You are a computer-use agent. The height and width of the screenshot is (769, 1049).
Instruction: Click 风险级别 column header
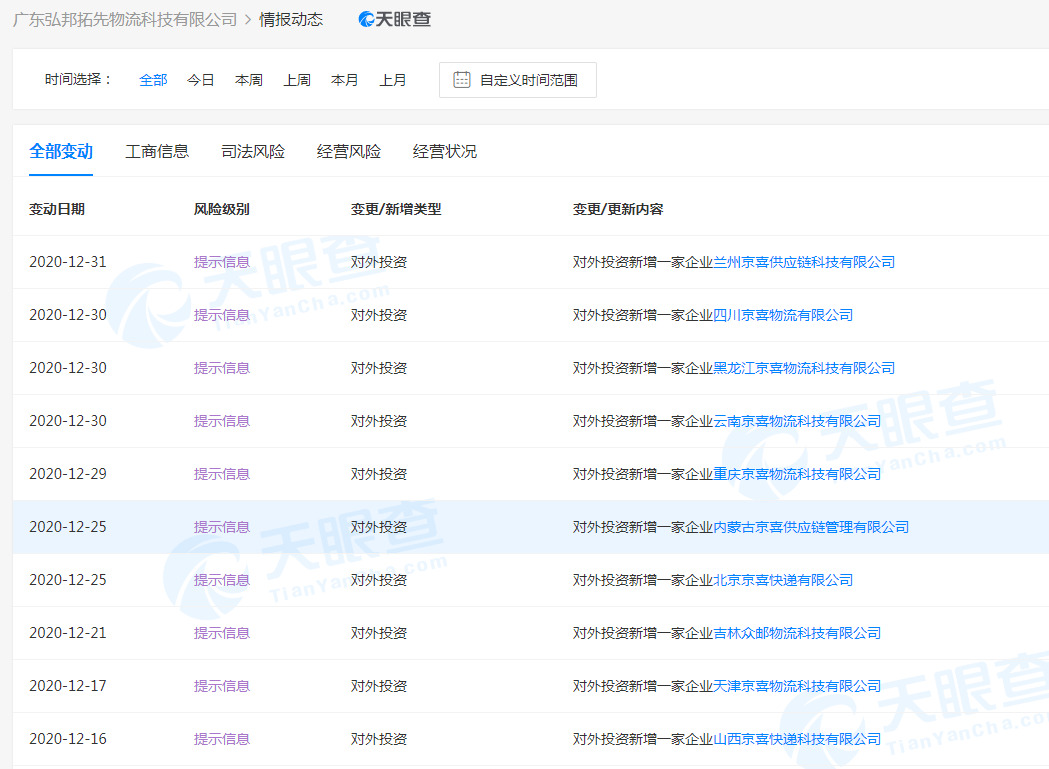[x=221, y=209]
